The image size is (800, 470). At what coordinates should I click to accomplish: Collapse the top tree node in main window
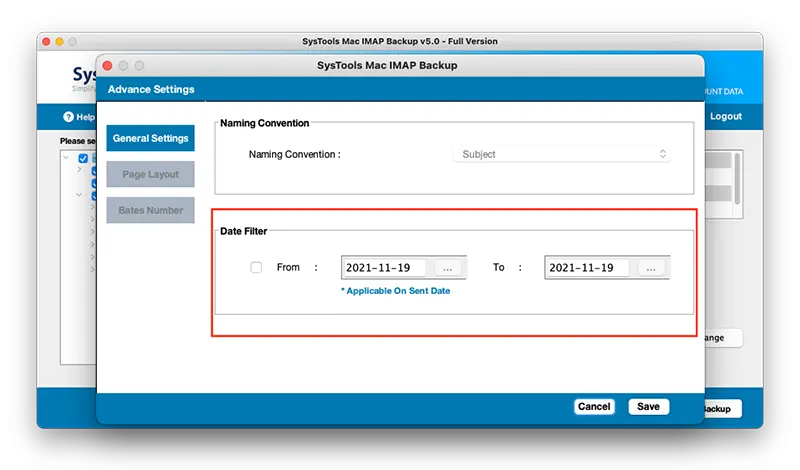[66, 158]
